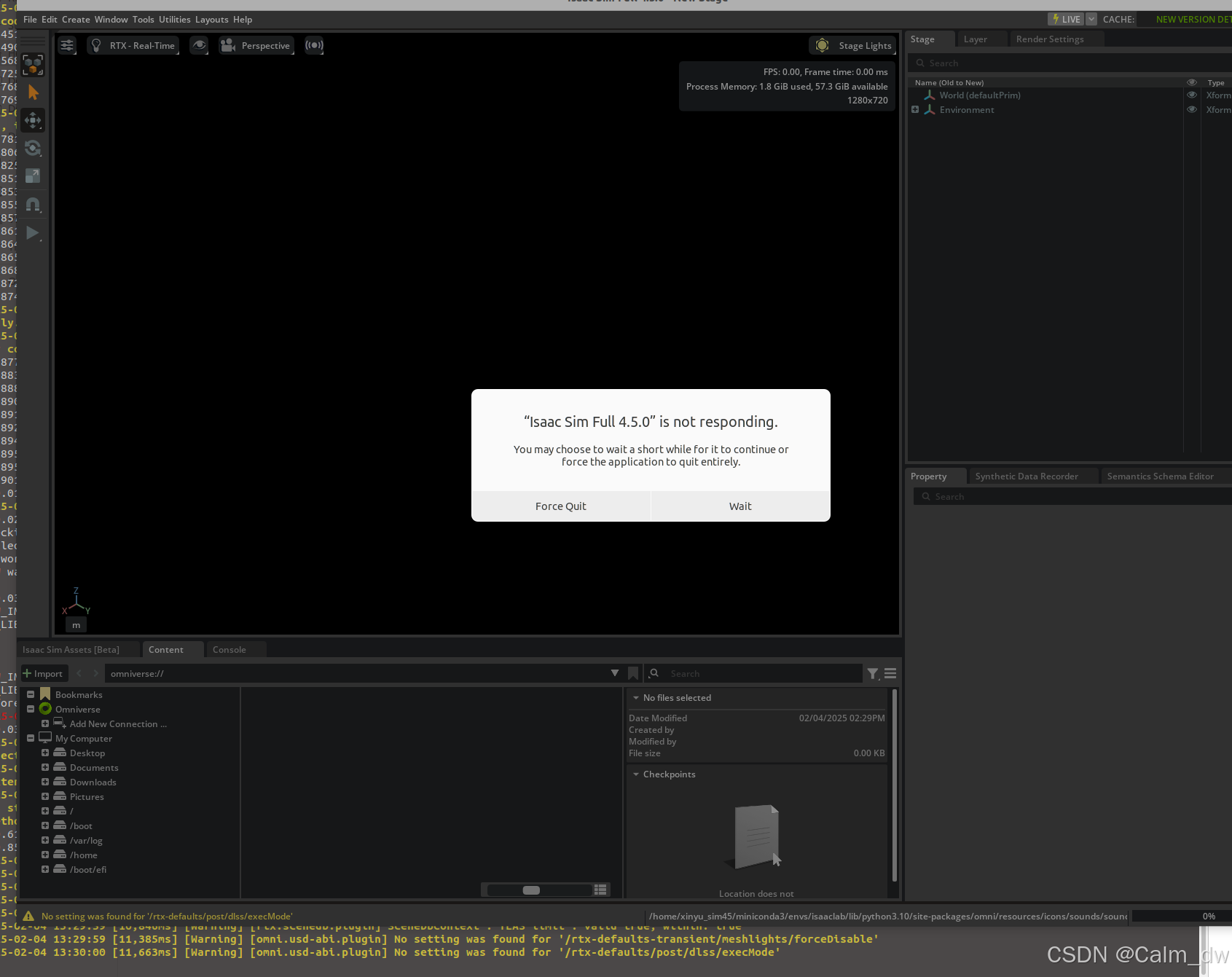The width and height of the screenshot is (1232, 977).
Task: Bookmark the current omniverse path
Action: (x=633, y=674)
